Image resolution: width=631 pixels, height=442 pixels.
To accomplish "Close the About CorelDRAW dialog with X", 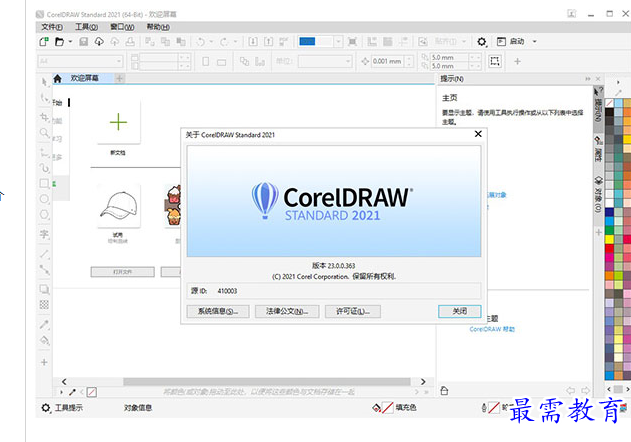I will pos(478,134).
